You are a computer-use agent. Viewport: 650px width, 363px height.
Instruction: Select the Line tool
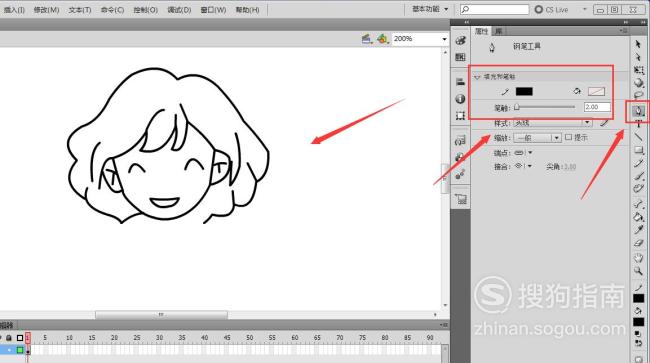coord(638,136)
